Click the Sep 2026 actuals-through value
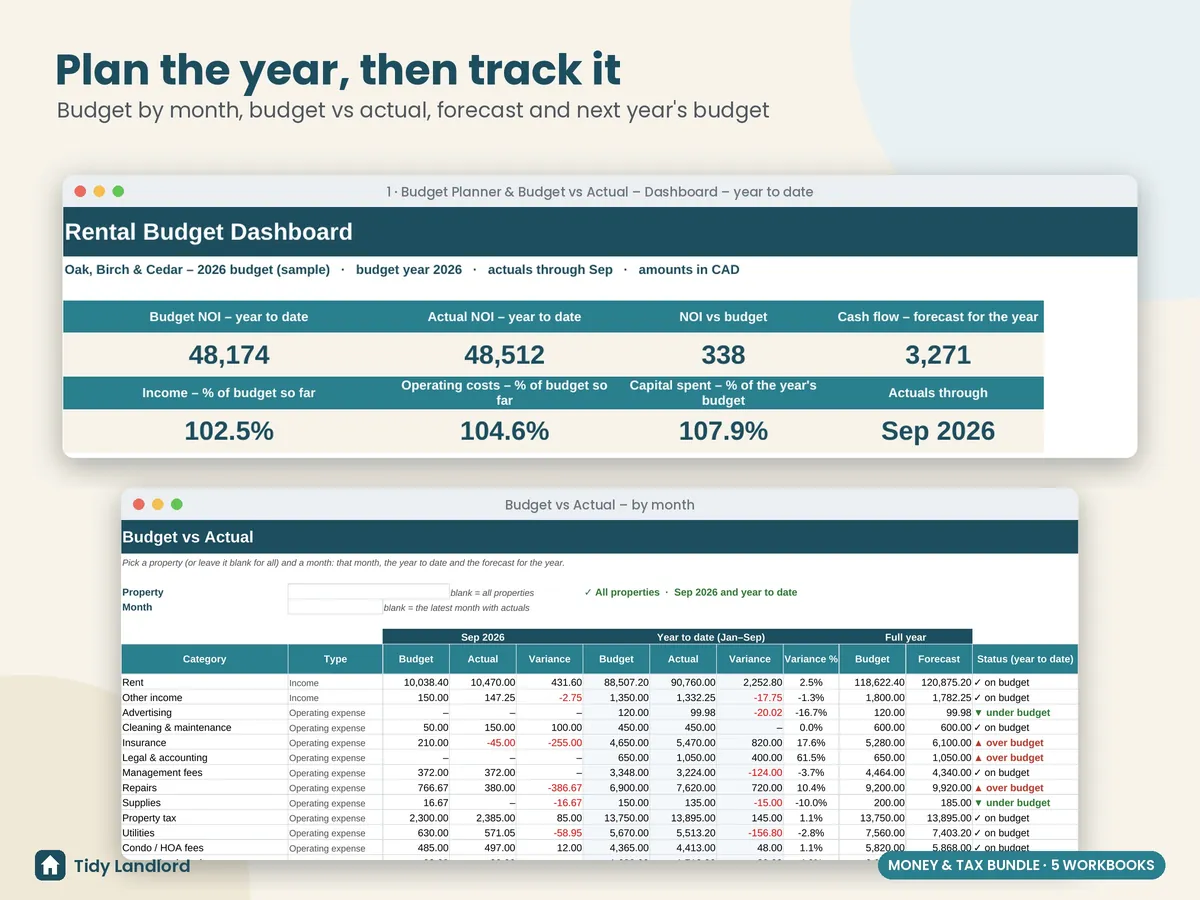The width and height of the screenshot is (1200, 900). pos(938,431)
